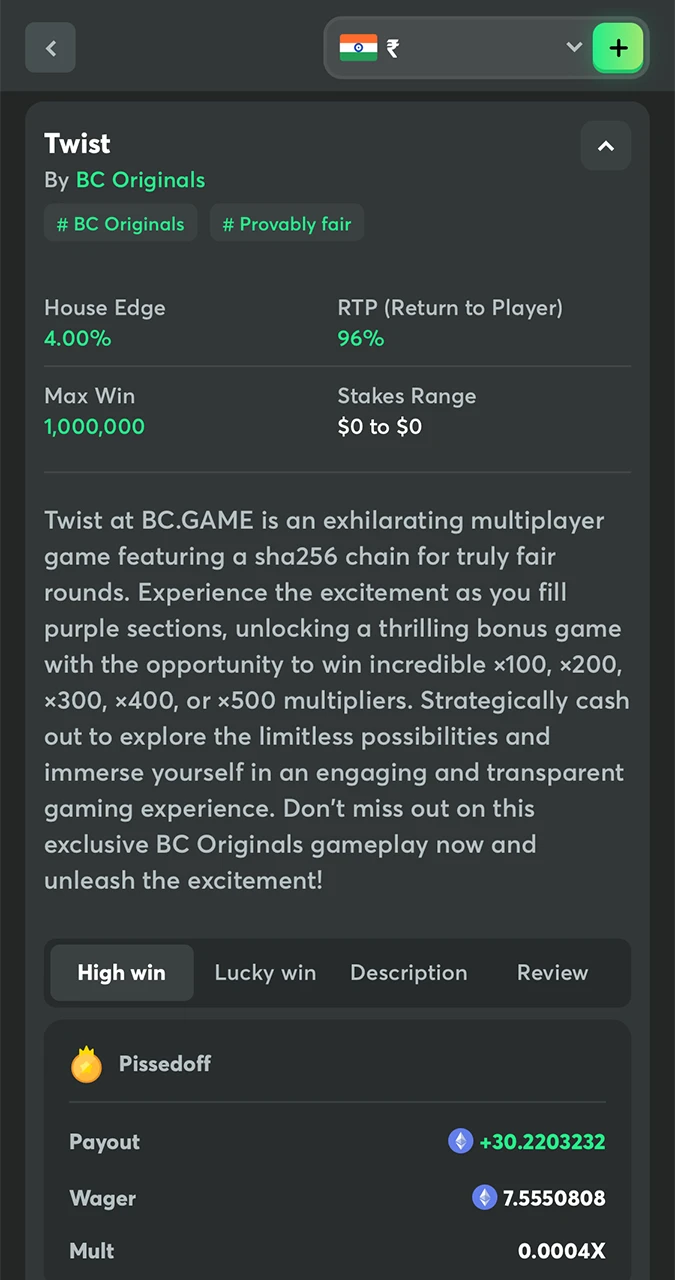Switch to the Description tab
Screen dimensions: 675x1280
pos(408,972)
